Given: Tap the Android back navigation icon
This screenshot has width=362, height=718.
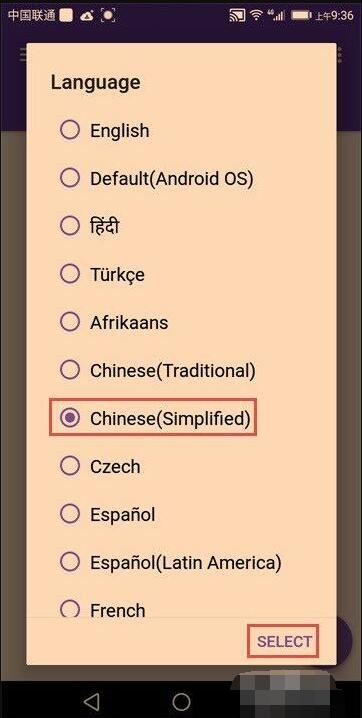Looking at the screenshot, I should click(92, 701).
